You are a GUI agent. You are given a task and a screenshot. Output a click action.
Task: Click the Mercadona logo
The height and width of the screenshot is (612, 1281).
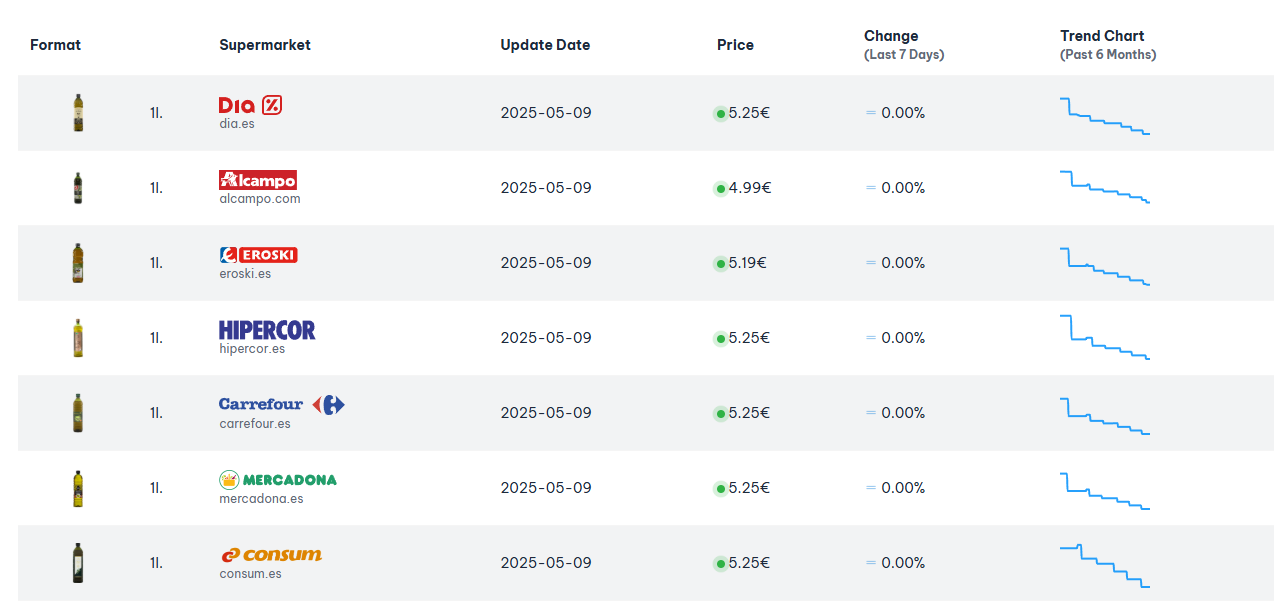point(278,480)
